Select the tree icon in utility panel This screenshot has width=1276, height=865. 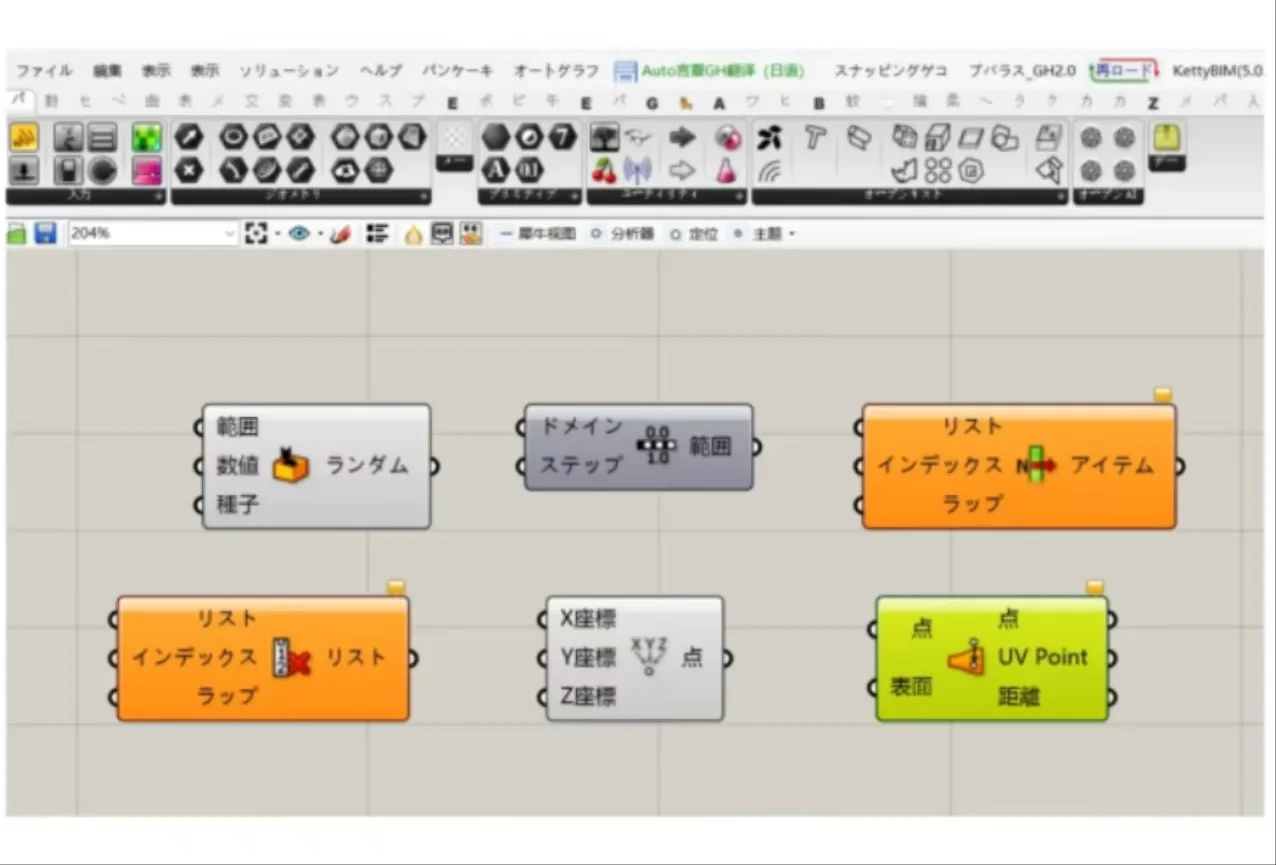pyautogui.click(x=604, y=137)
